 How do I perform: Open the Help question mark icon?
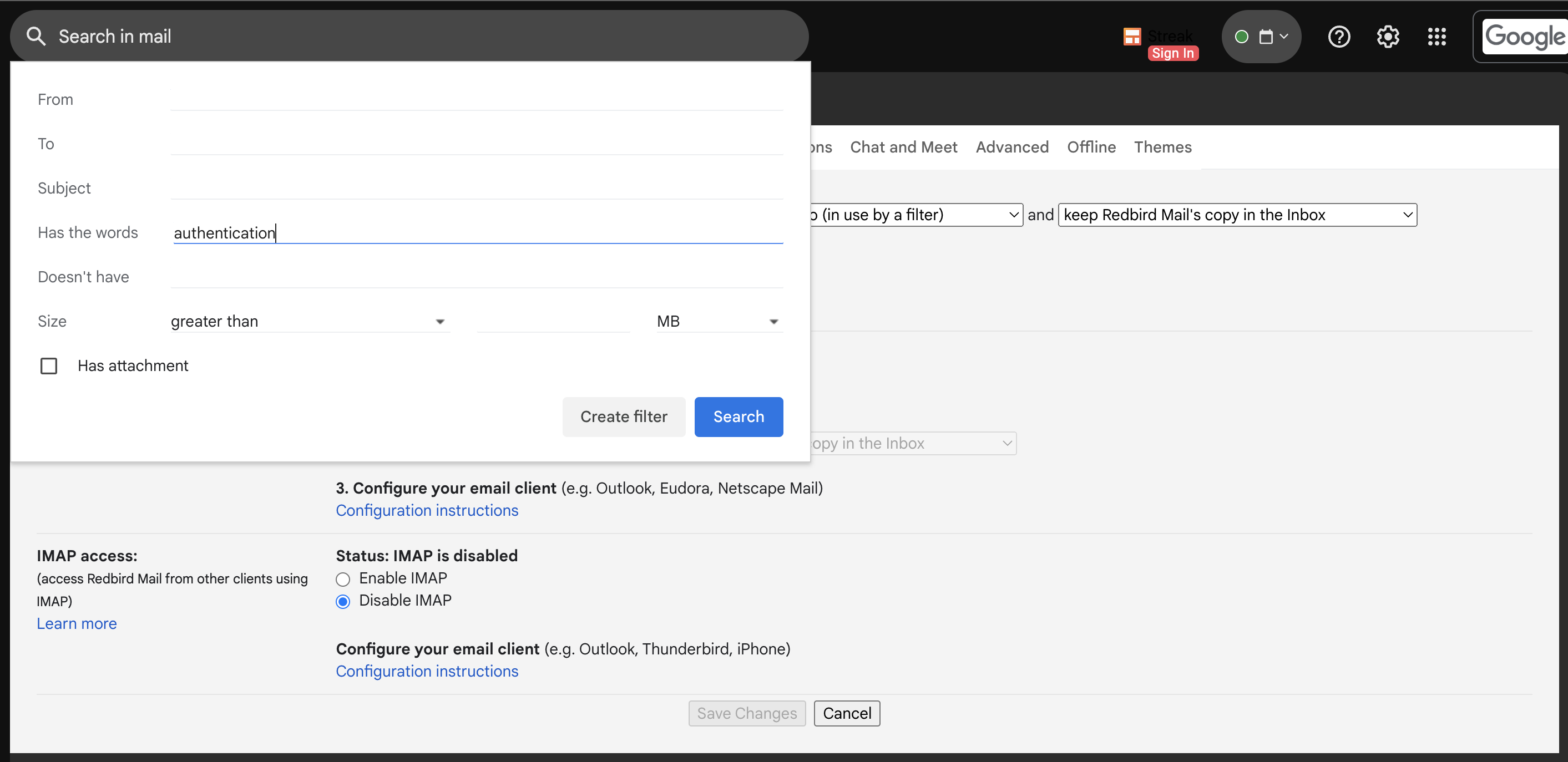(1338, 37)
